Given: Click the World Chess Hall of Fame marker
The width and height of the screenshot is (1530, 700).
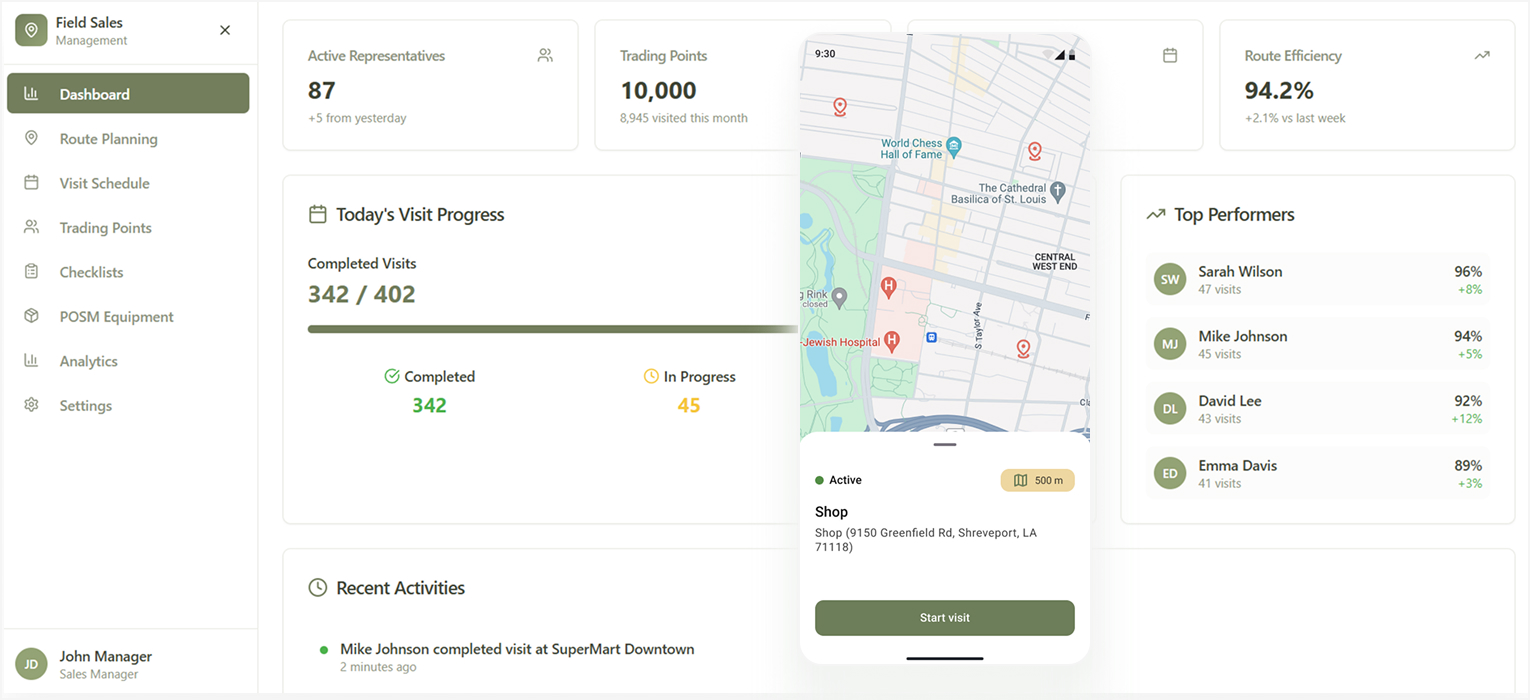Looking at the screenshot, I should click(x=954, y=146).
